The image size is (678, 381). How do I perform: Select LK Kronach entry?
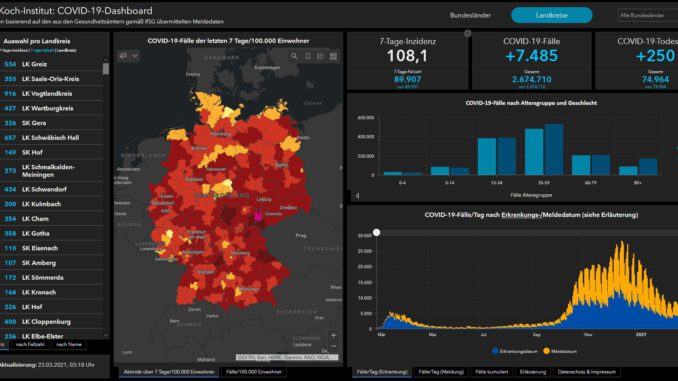[51, 292]
